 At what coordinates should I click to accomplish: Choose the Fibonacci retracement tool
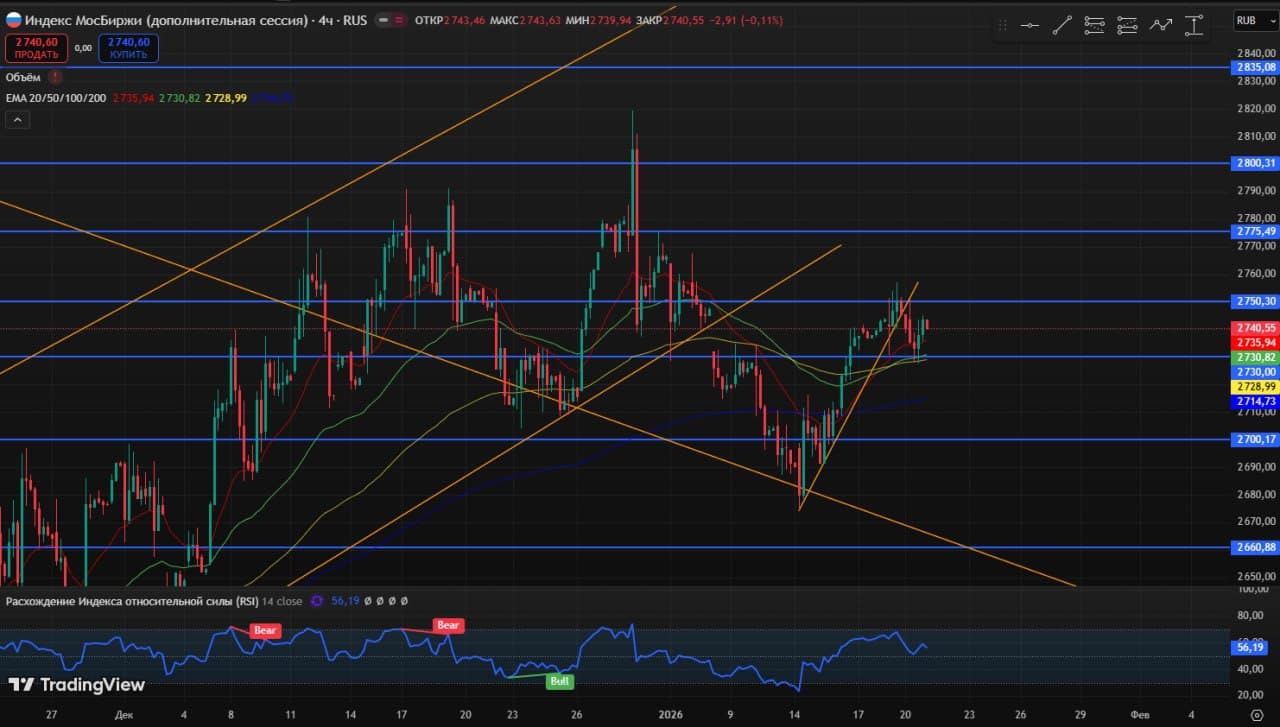1095,26
